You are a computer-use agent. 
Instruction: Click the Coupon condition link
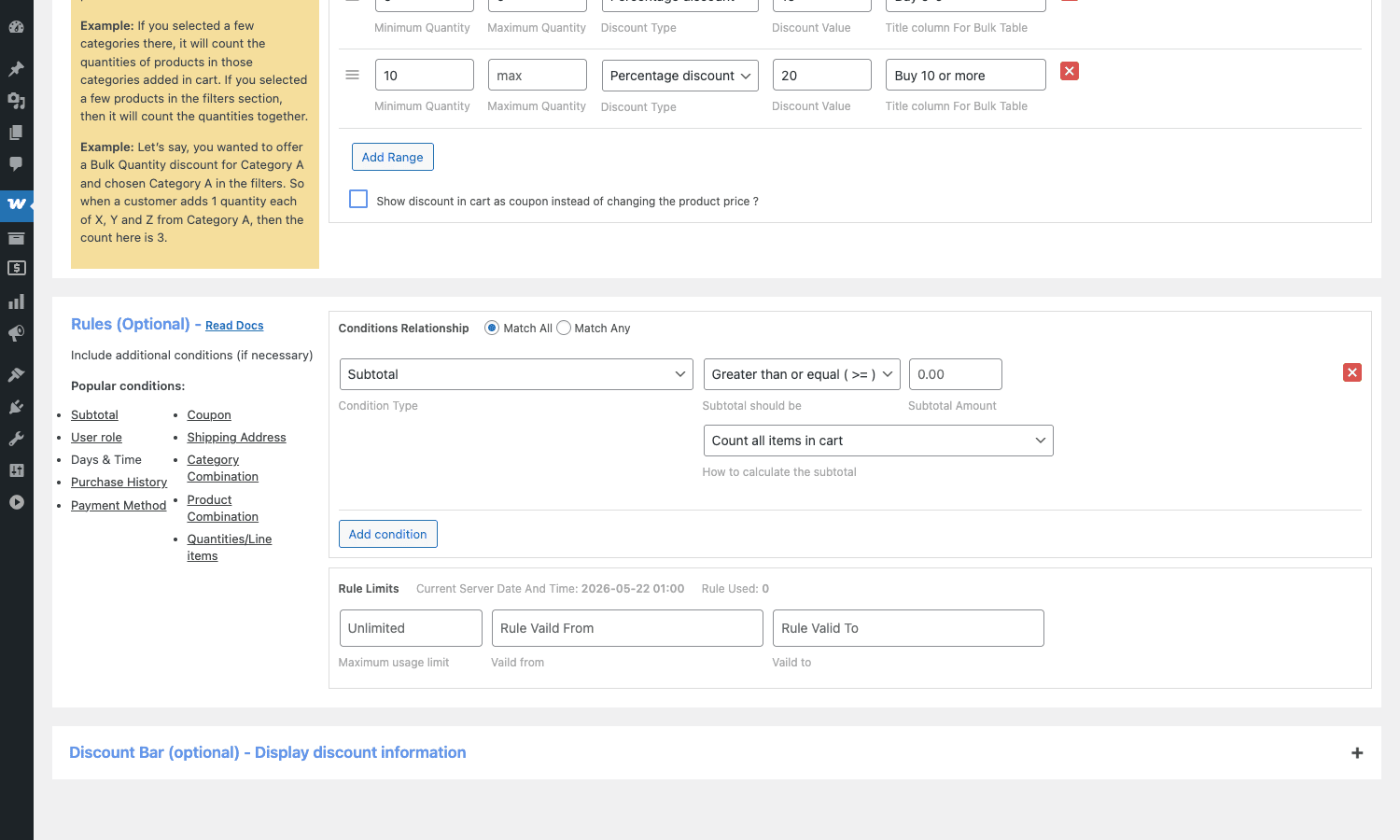point(209,415)
